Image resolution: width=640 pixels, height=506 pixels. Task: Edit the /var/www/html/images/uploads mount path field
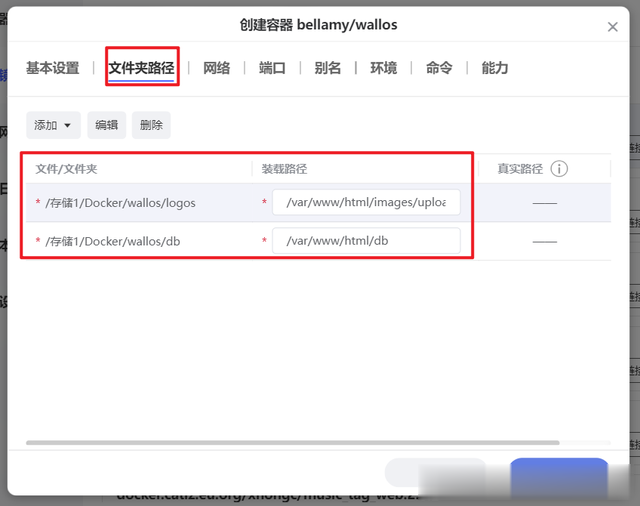366,202
